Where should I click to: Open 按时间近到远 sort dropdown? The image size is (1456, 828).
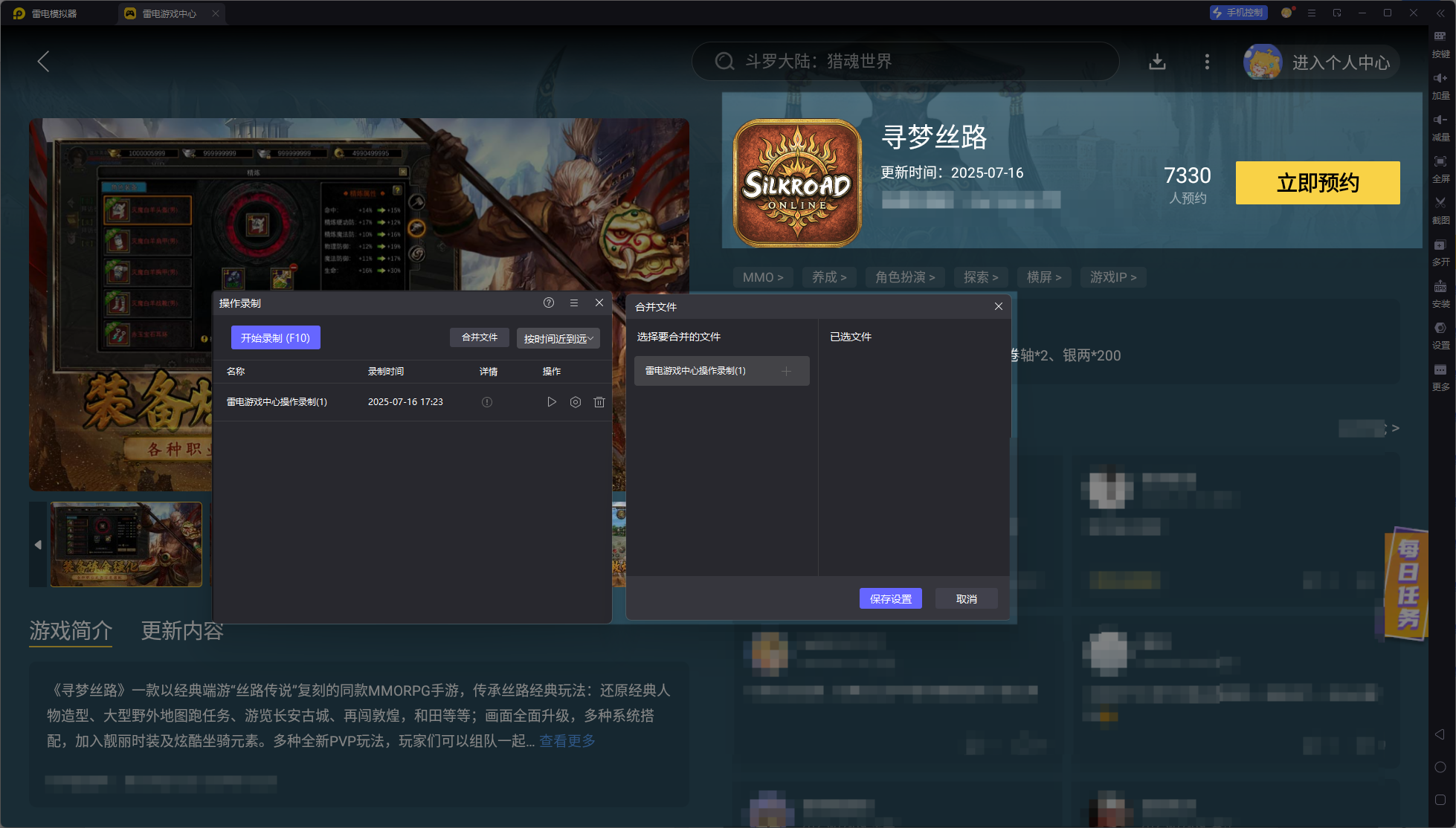pyautogui.click(x=558, y=338)
